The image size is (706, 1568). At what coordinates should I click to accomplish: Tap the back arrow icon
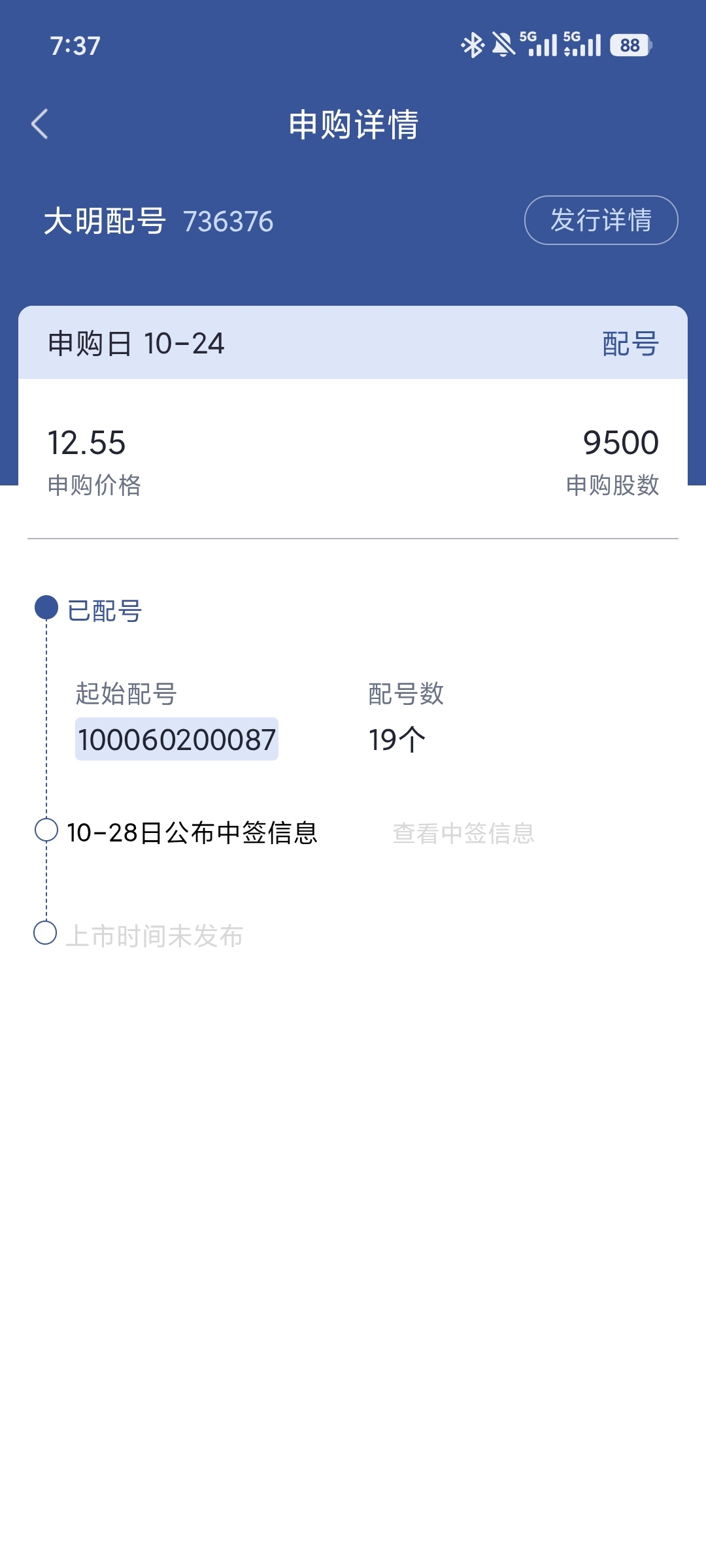[40, 124]
